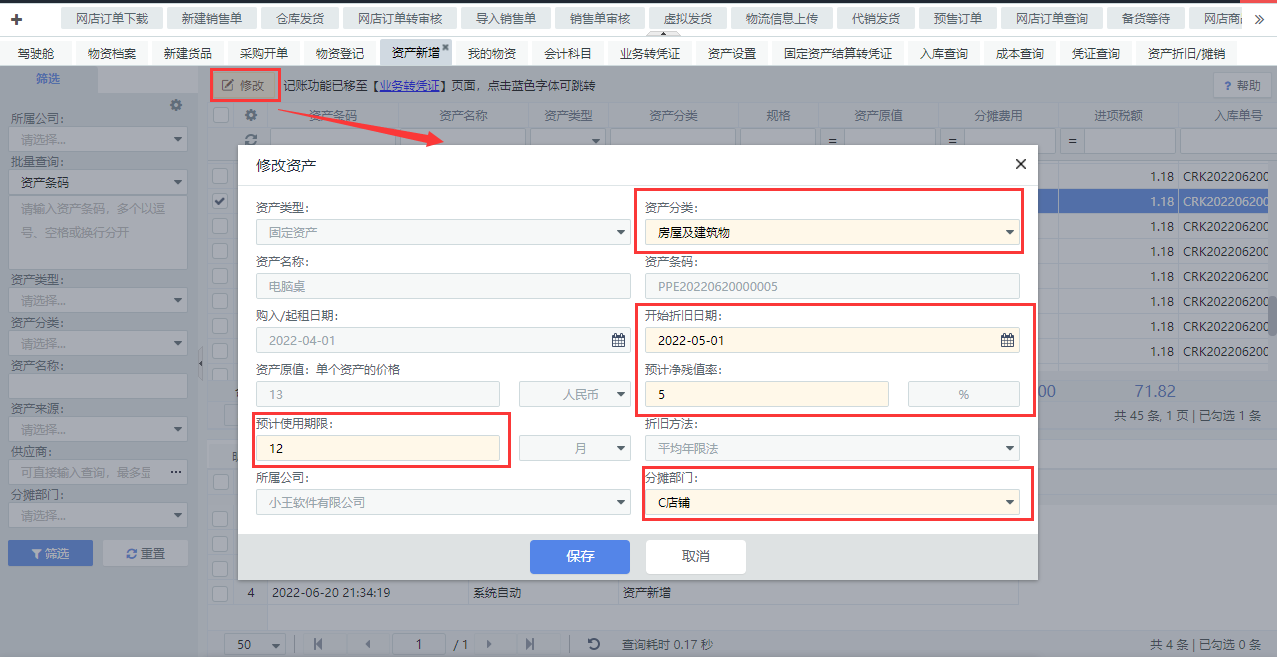Open the 凭证查询 tab
The image size is (1277, 657).
click(1095, 53)
